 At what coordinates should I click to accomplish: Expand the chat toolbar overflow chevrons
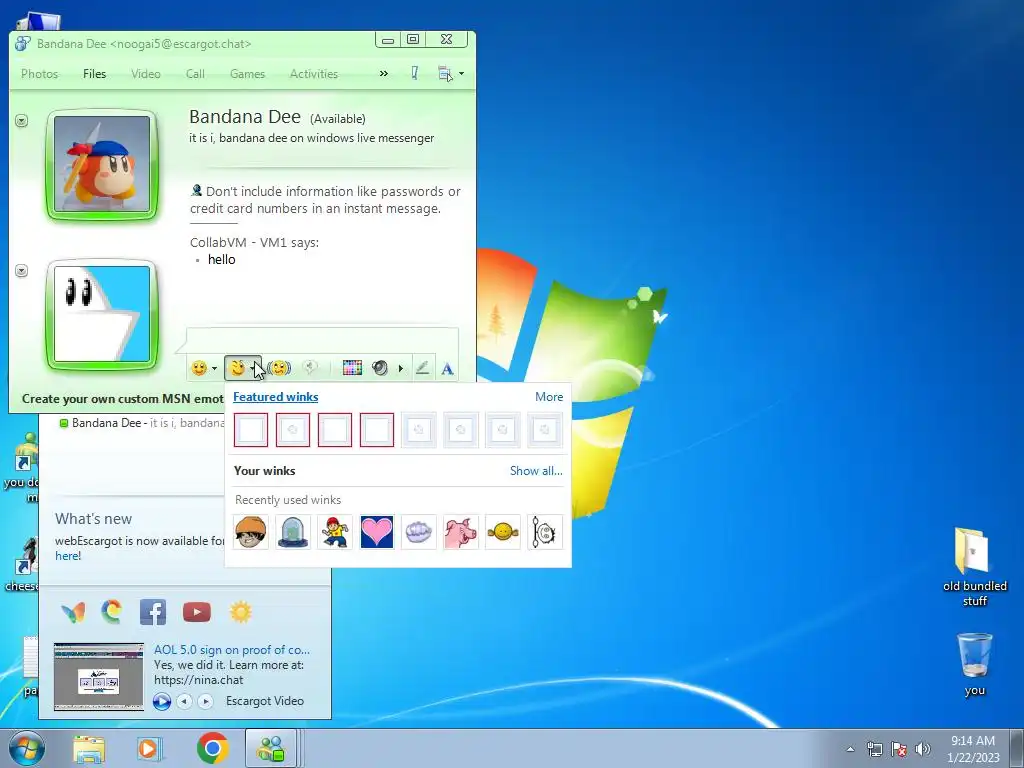click(384, 74)
